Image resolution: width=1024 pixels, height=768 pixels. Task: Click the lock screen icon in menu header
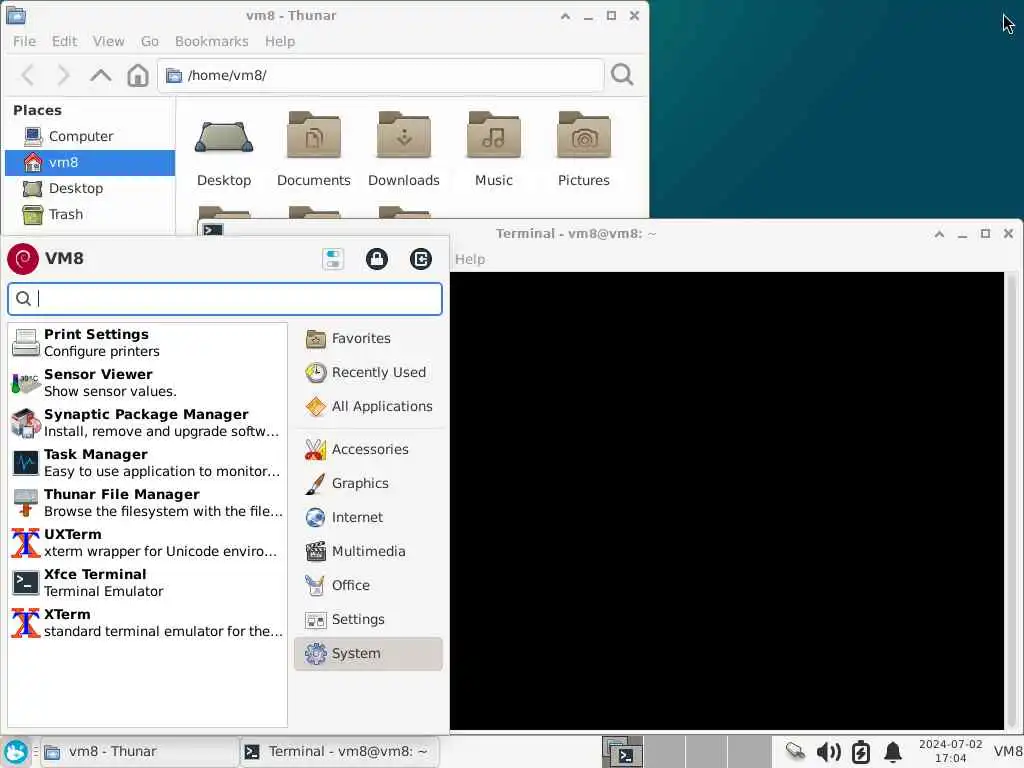point(377,259)
